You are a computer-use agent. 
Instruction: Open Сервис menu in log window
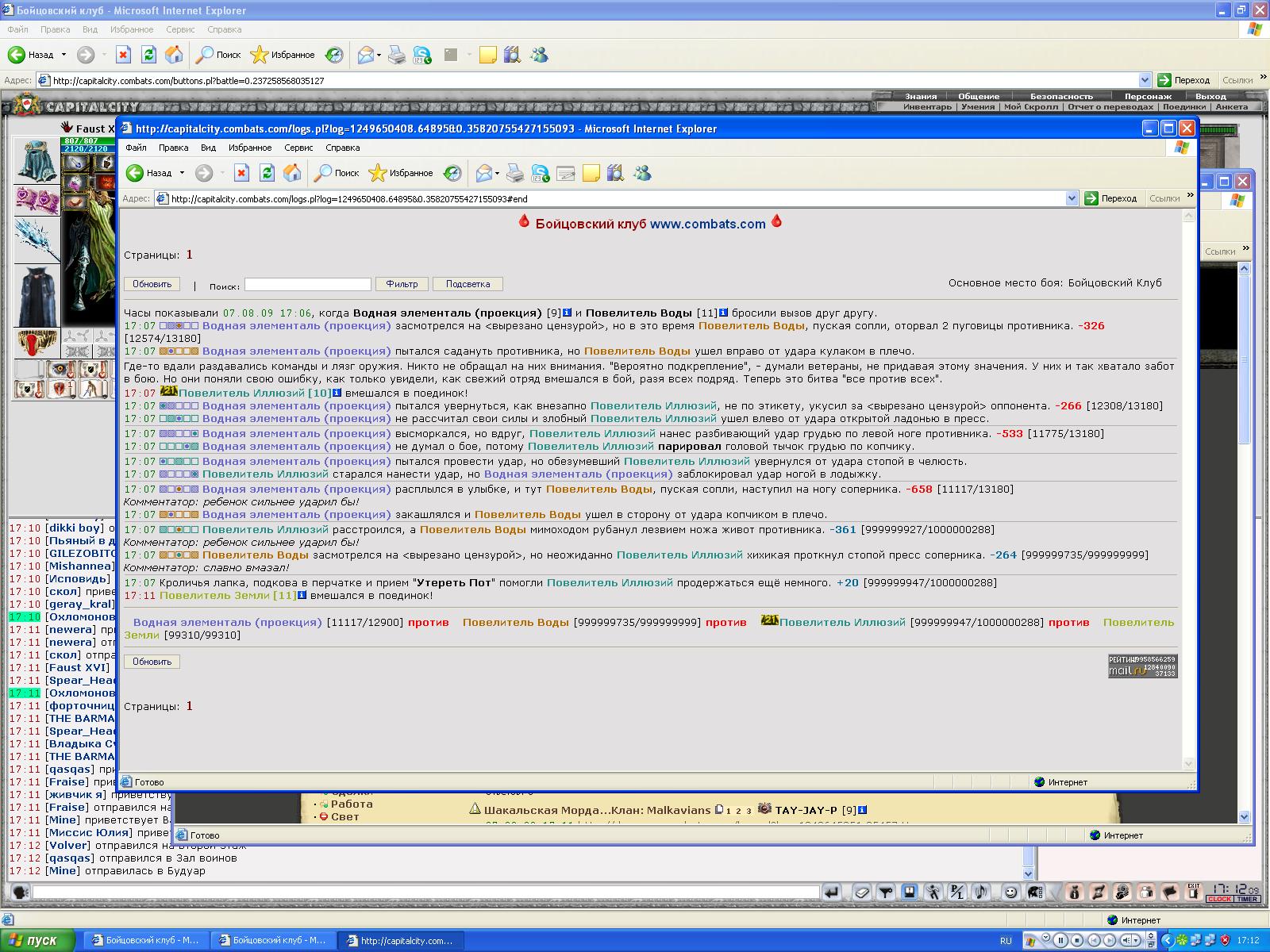298,148
